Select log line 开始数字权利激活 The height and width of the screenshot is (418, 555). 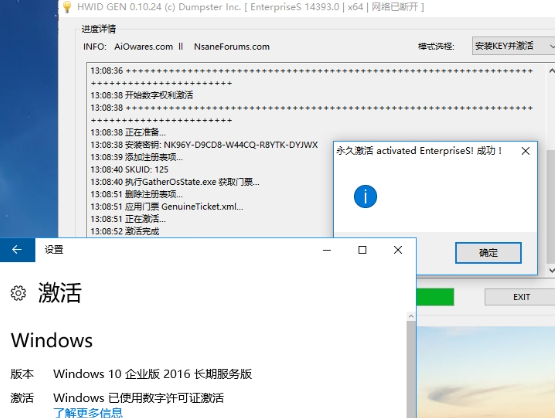pos(142,95)
